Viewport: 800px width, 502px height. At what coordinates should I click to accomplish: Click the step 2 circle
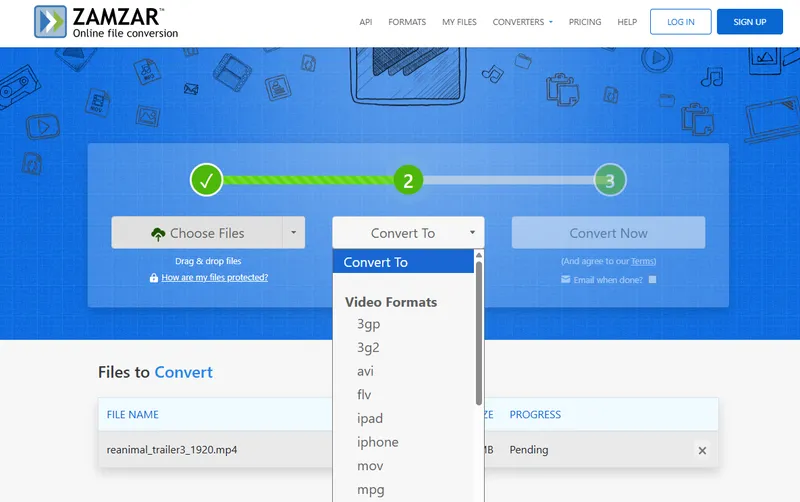point(408,180)
